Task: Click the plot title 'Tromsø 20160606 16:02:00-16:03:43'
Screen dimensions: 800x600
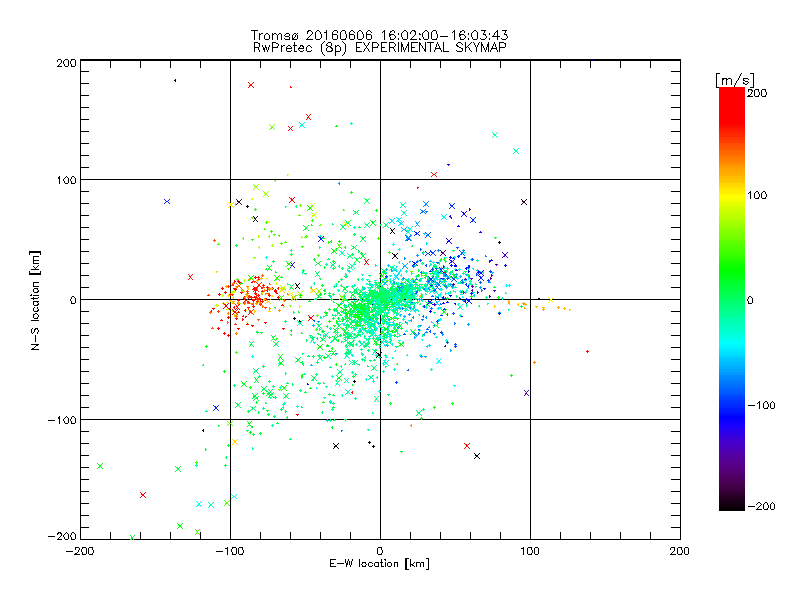Action: (379, 35)
